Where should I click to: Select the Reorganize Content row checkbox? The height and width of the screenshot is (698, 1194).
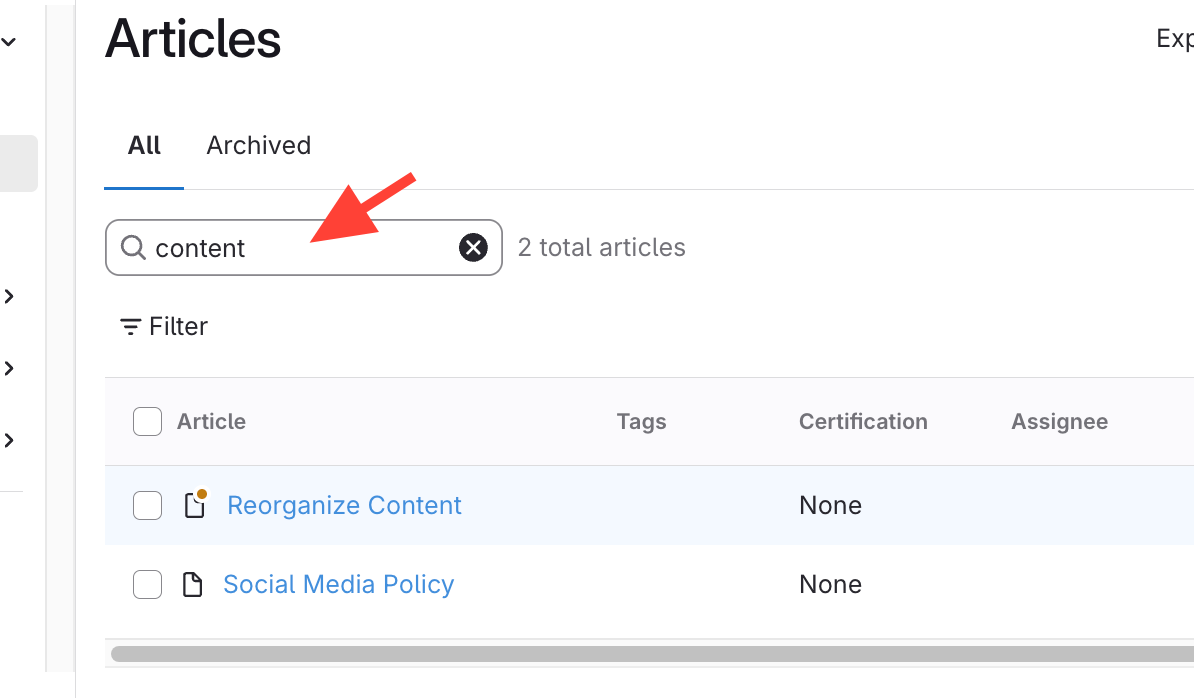pos(147,506)
